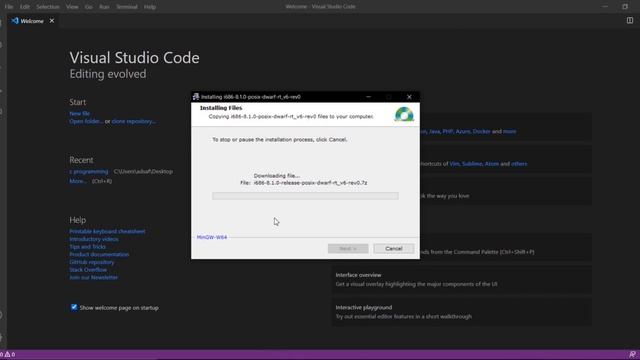Open the Terminal menu
The image size is (640, 360).
click(127, 7)
